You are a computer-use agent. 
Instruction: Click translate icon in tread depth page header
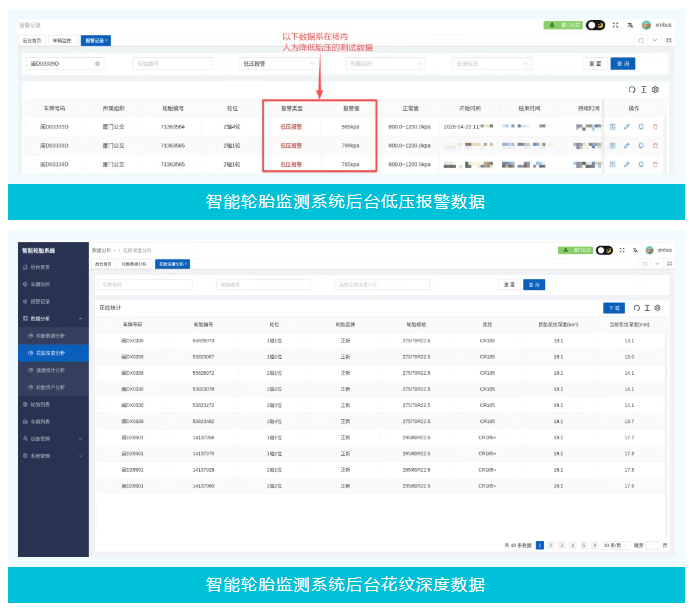[635, 250]
